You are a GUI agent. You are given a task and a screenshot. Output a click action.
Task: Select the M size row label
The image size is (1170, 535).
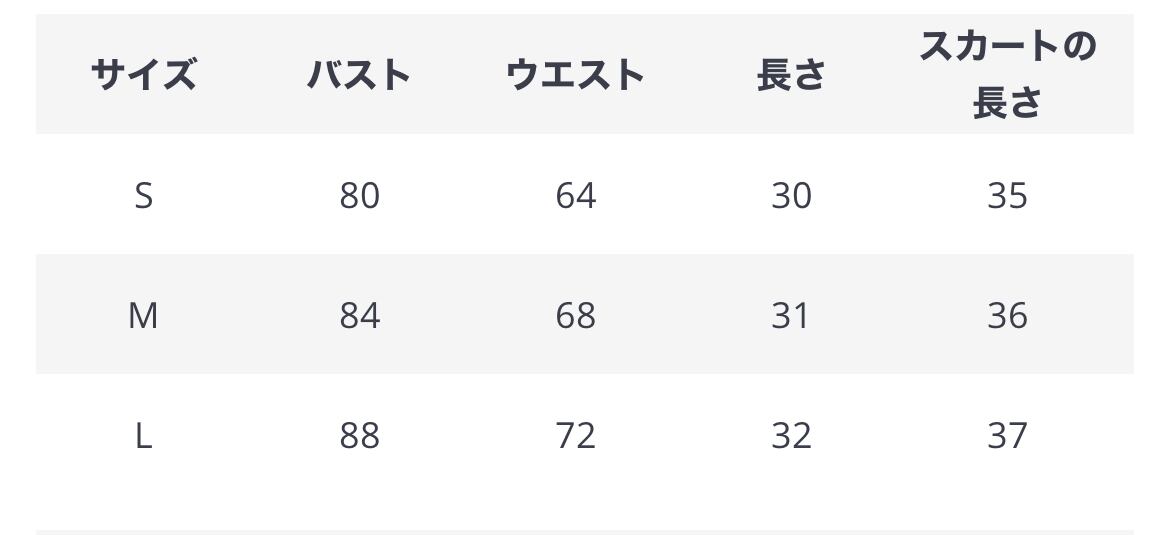[143, 315]
